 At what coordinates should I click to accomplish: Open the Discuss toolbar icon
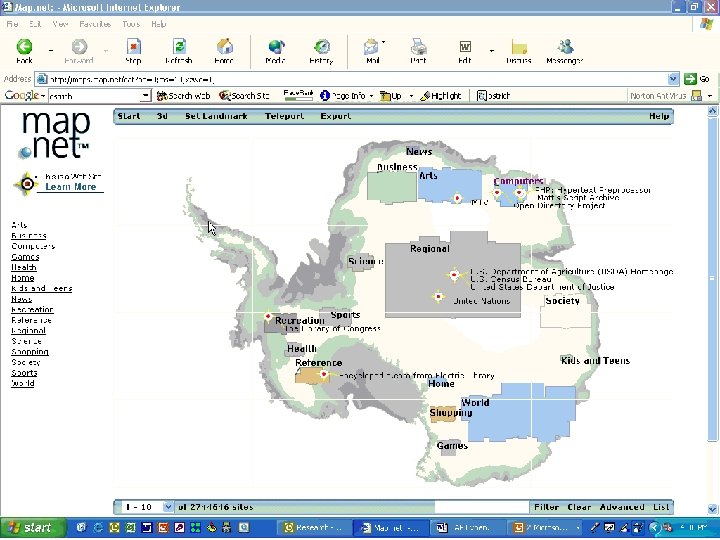pos(519,47)
